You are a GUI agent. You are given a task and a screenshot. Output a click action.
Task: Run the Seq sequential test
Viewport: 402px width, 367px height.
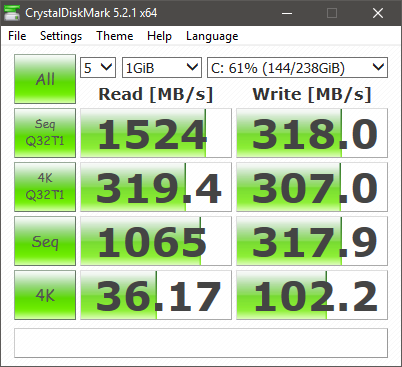click(x=45, y=241)
